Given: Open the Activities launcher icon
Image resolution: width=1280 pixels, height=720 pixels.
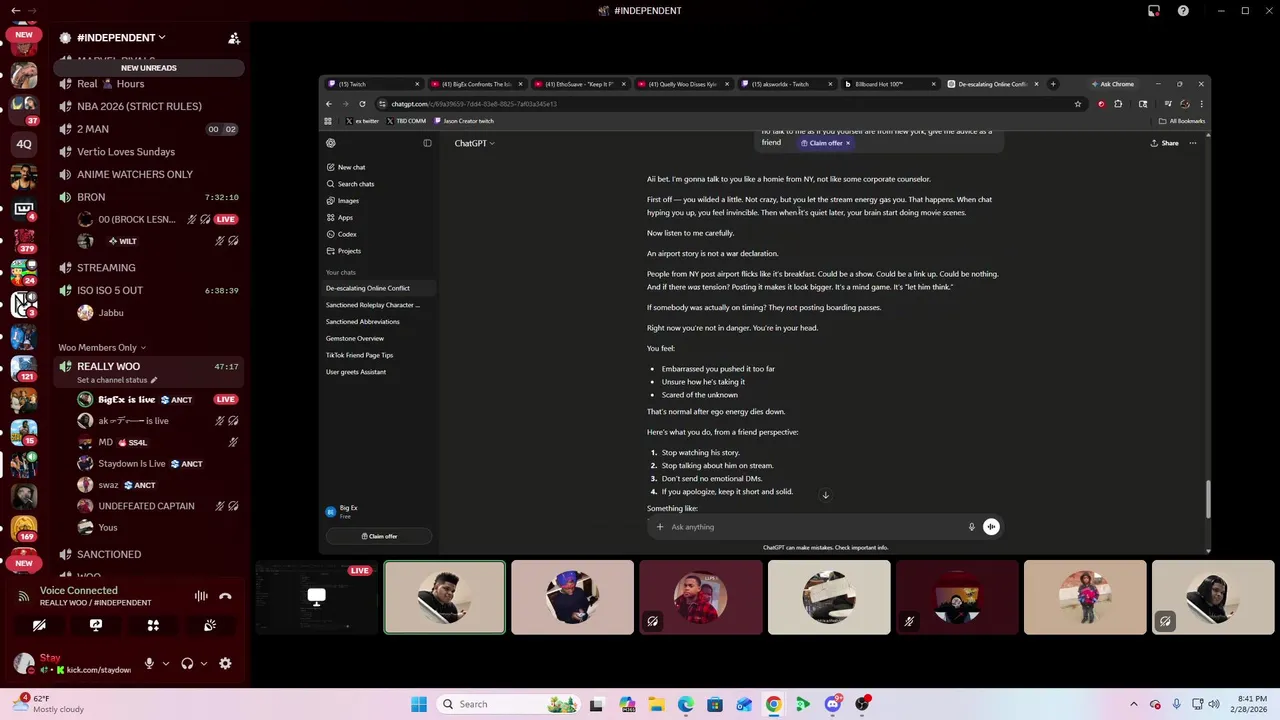Looking at the screenshot, I should click(153, 625).
